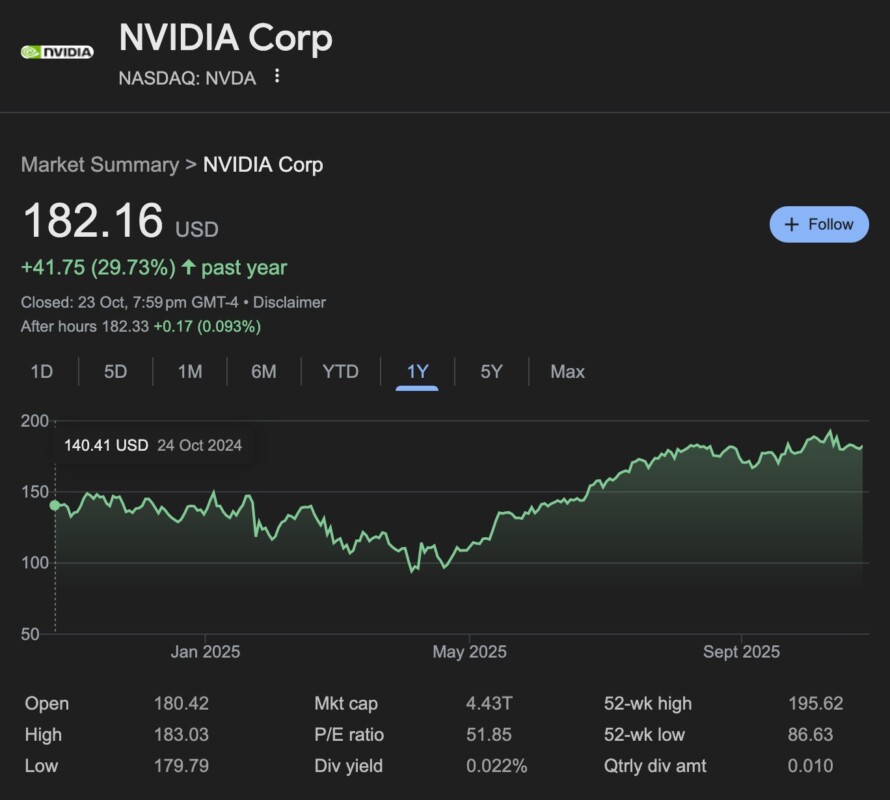Show the 5Y chart range
The width and height of the screenshot is (890, 800).
coord(491,371)
